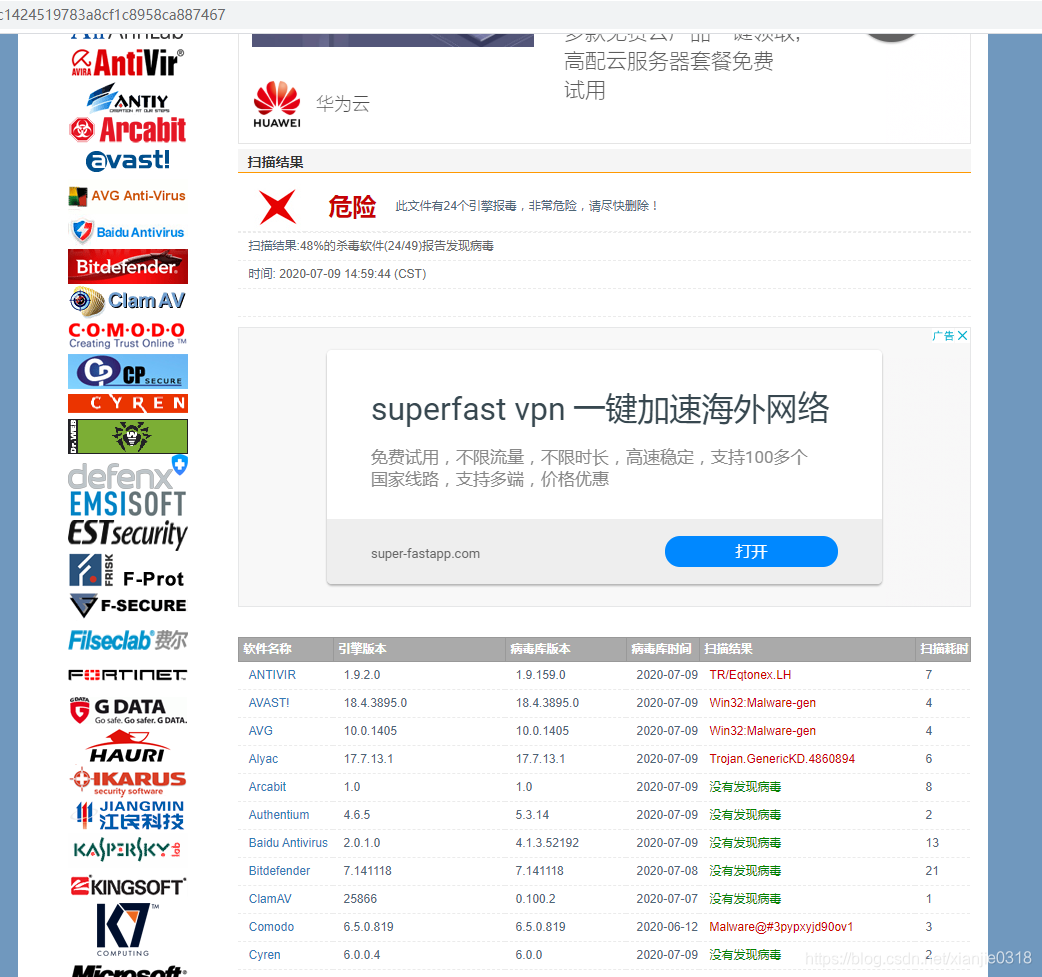Viewport: 1042px width, 977px height.
Task: Select the Trojan.GenericKD.4860894 result text
Action: point(782,759)
